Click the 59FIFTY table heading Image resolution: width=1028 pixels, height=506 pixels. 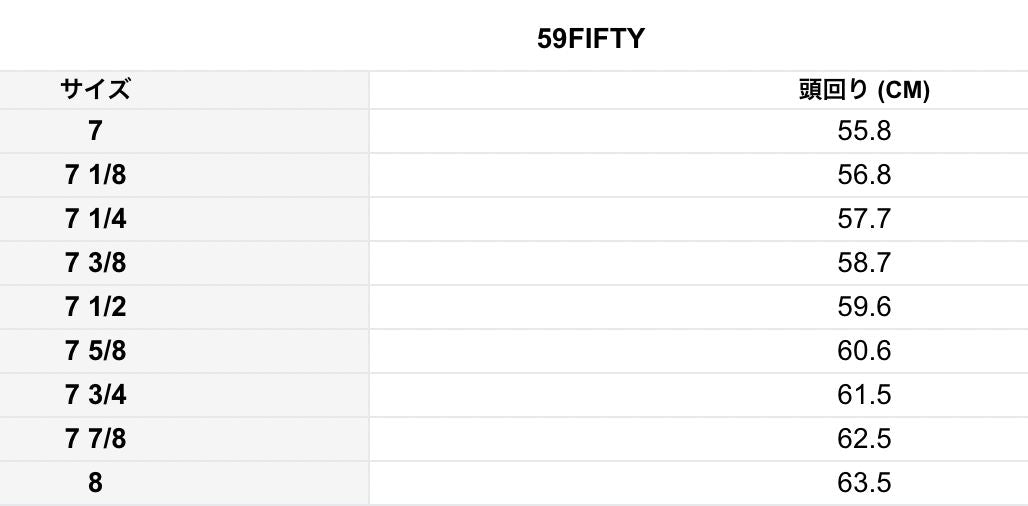[591, 39]
